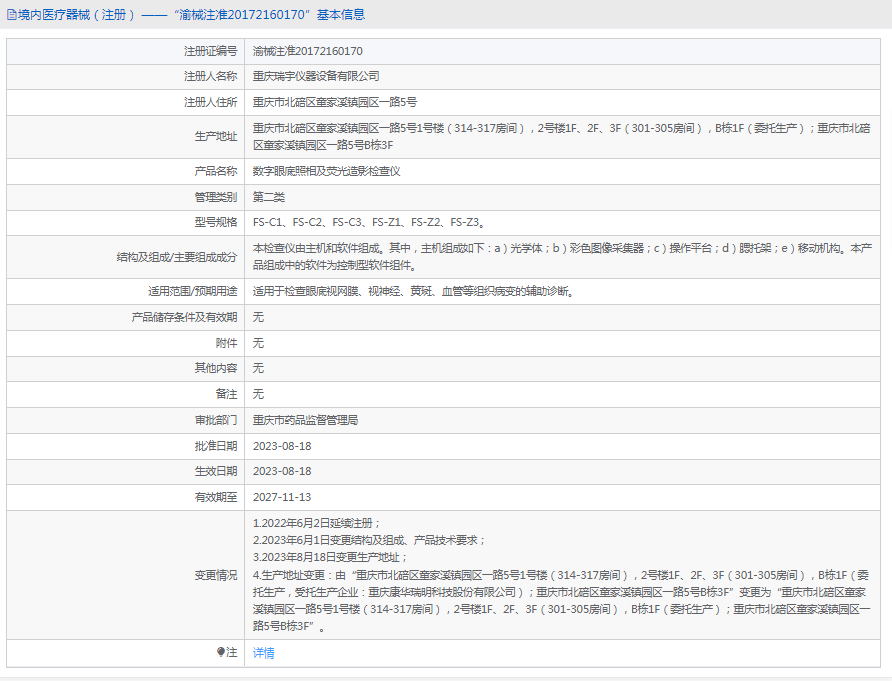Click change entry 4.生产地址变更 paragraph

561,601
